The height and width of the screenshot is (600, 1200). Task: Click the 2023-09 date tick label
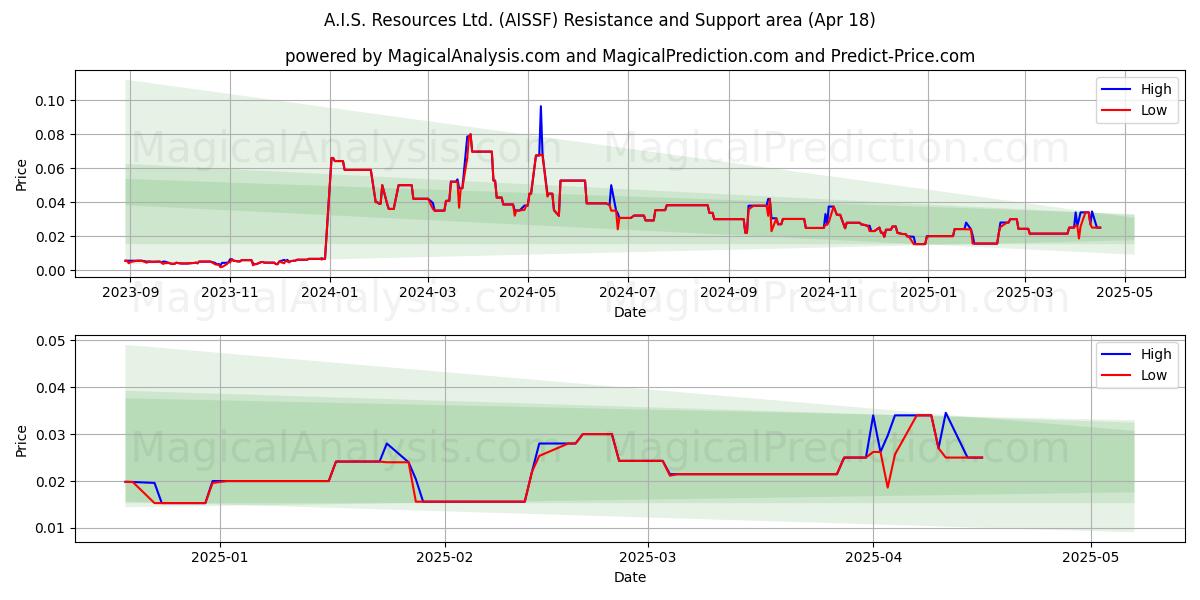130,293
